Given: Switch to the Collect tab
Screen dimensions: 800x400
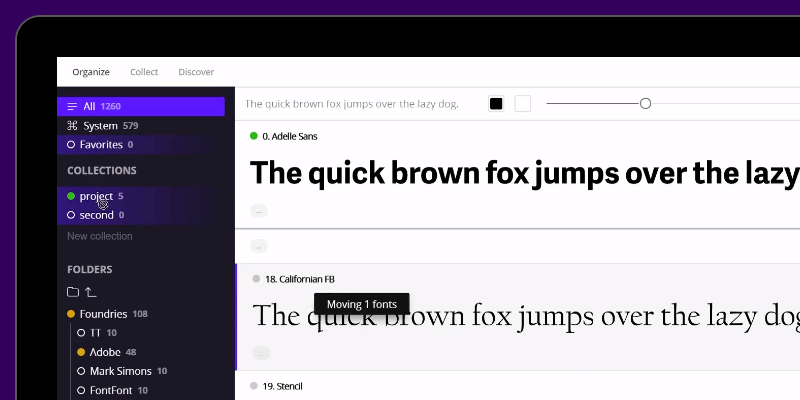Looking at the screenshot, I should click(144, 72).
